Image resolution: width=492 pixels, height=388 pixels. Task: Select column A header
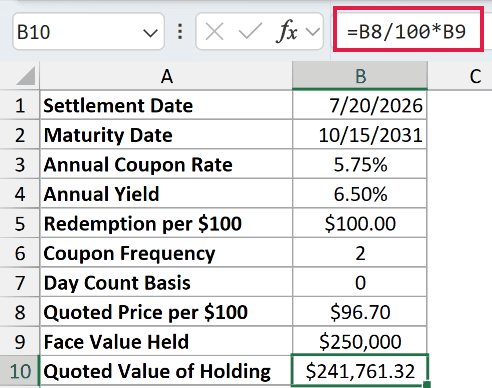(166, 76)
